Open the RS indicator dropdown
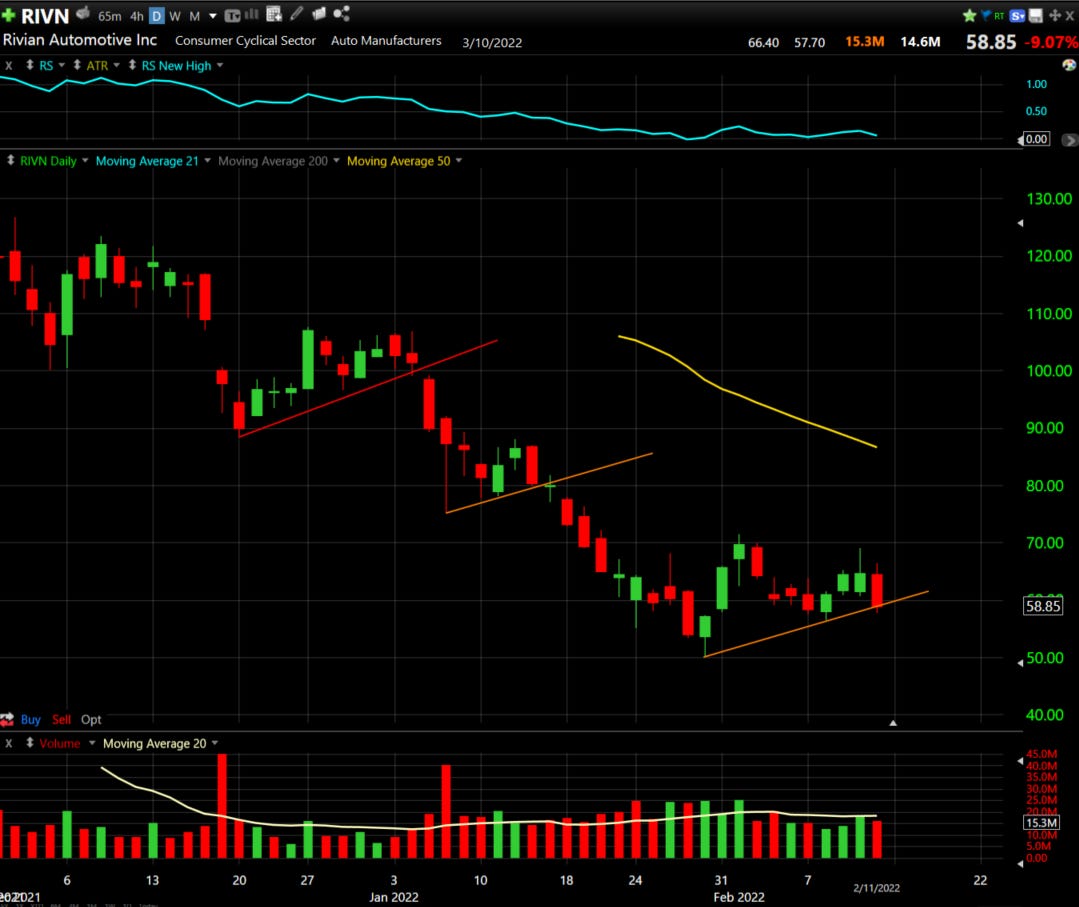Image resolution: width=1079 pixels, height=907 pixels. (x=62, y=65)
